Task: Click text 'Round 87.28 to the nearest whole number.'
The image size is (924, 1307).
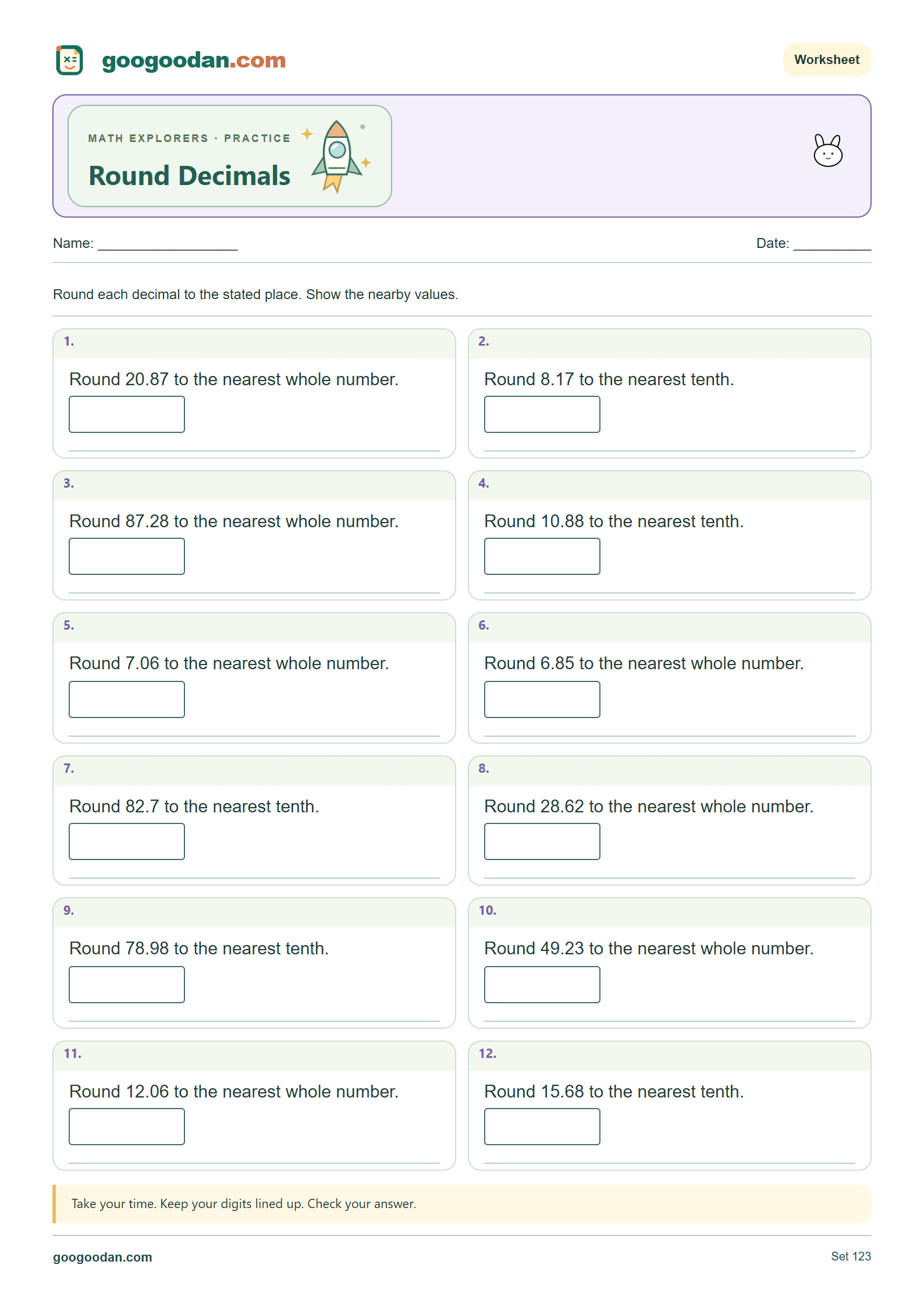Action: point(234,521)
